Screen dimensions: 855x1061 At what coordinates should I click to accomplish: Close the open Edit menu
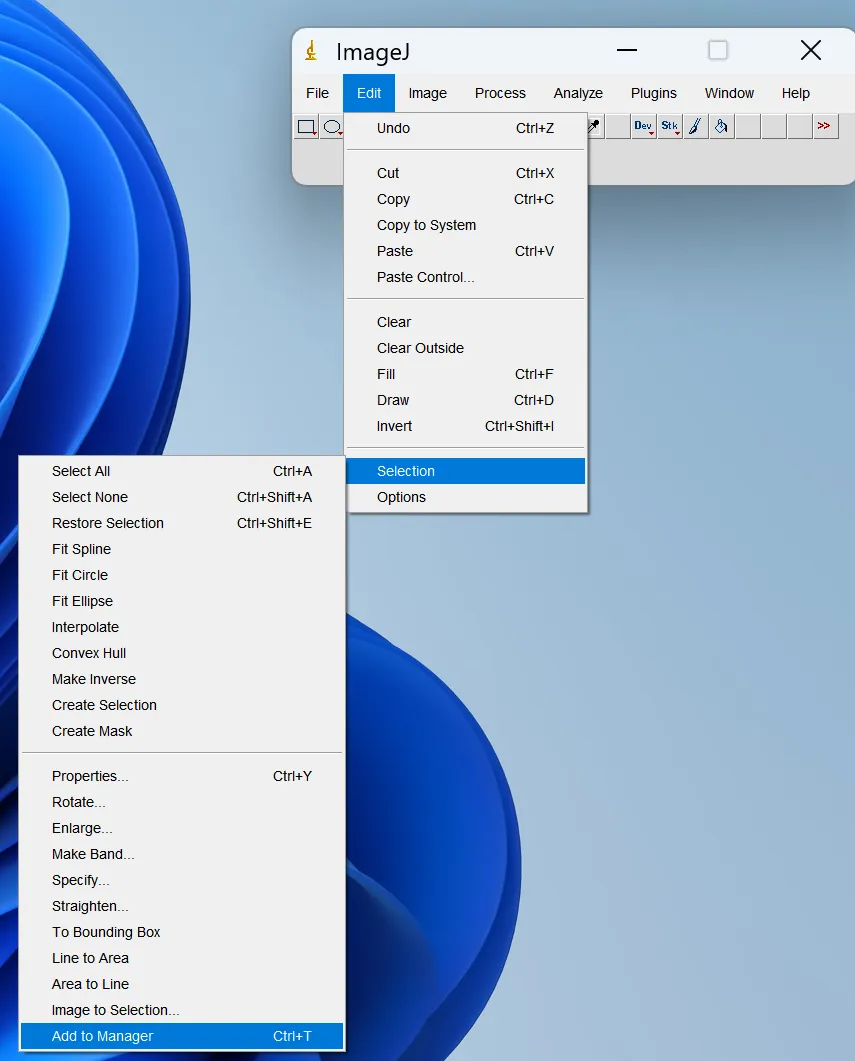(369, 93)
